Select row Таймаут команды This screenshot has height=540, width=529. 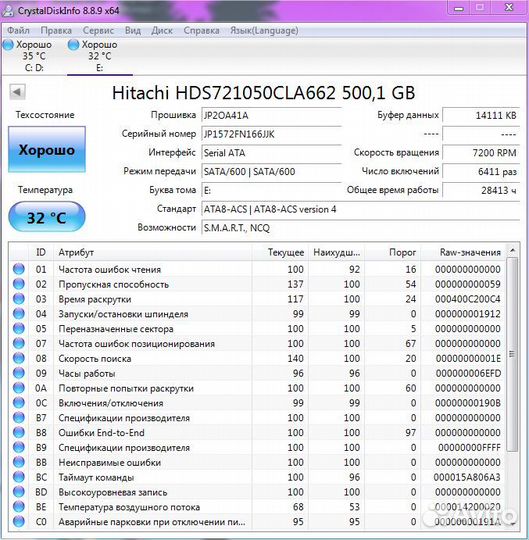click(257, 477)
